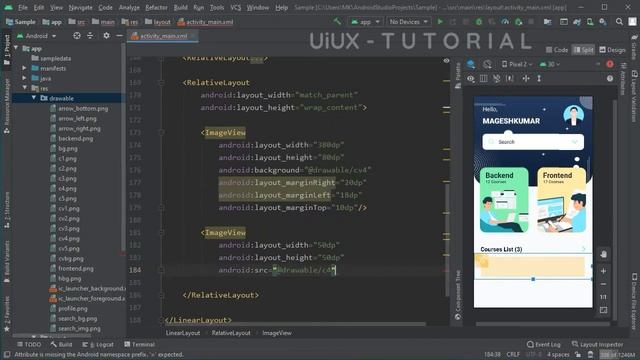The image size is (640, 360).
Task: Click the Infer constraints icon
Action: tap(510, 78)
